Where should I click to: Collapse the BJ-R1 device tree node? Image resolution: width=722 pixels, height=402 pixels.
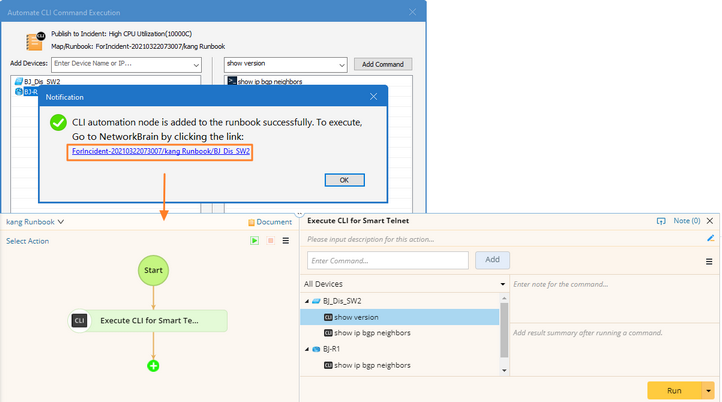pyautogui.click(x=307, y=349)
